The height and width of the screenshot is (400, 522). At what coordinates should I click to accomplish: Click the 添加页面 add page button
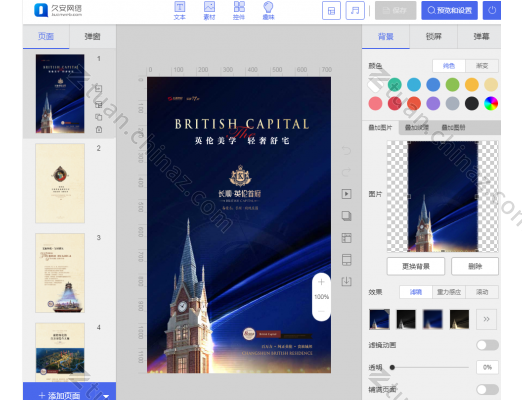(60, 395)
